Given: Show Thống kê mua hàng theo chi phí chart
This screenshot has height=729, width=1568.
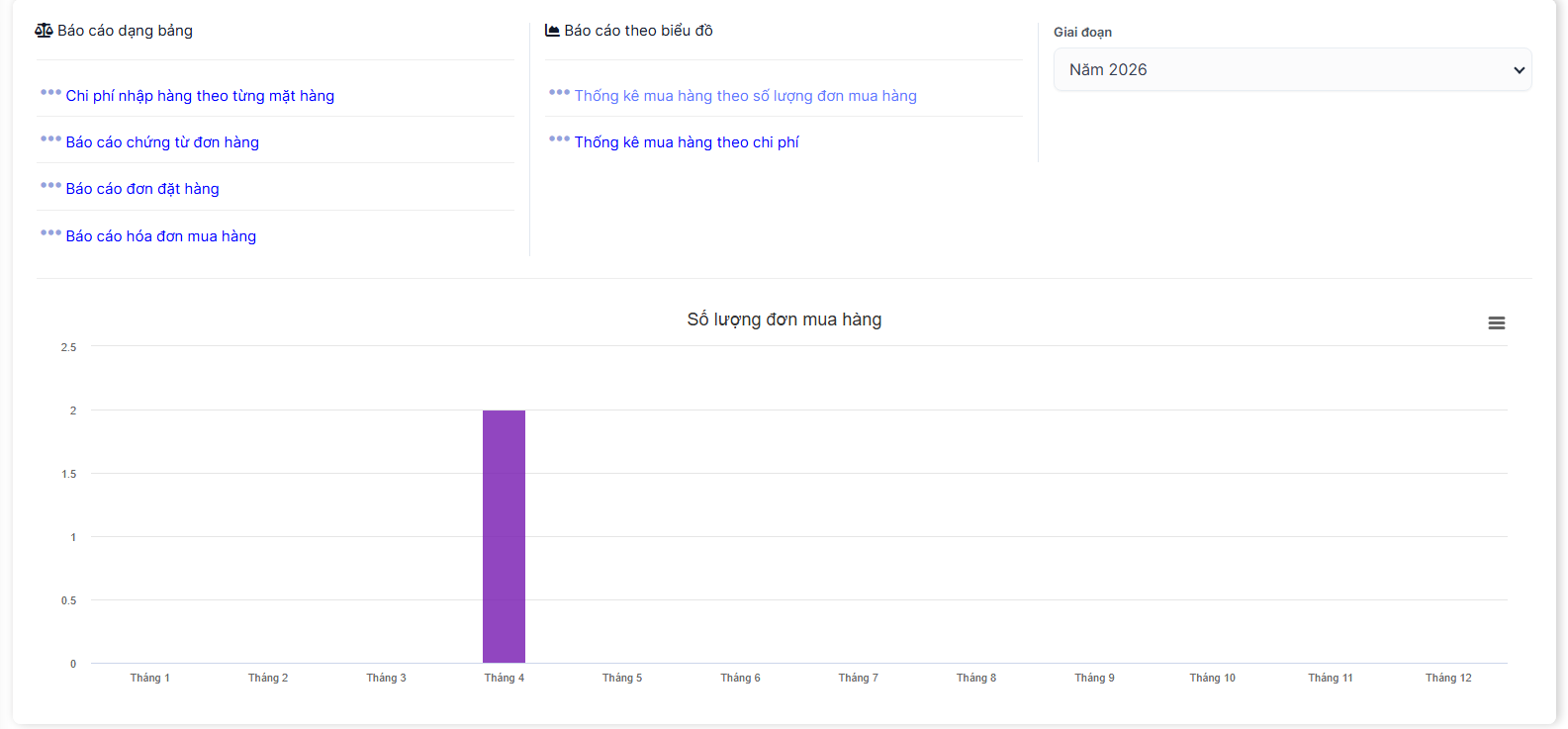Looking at the screenshot, I should coord(687,142).
